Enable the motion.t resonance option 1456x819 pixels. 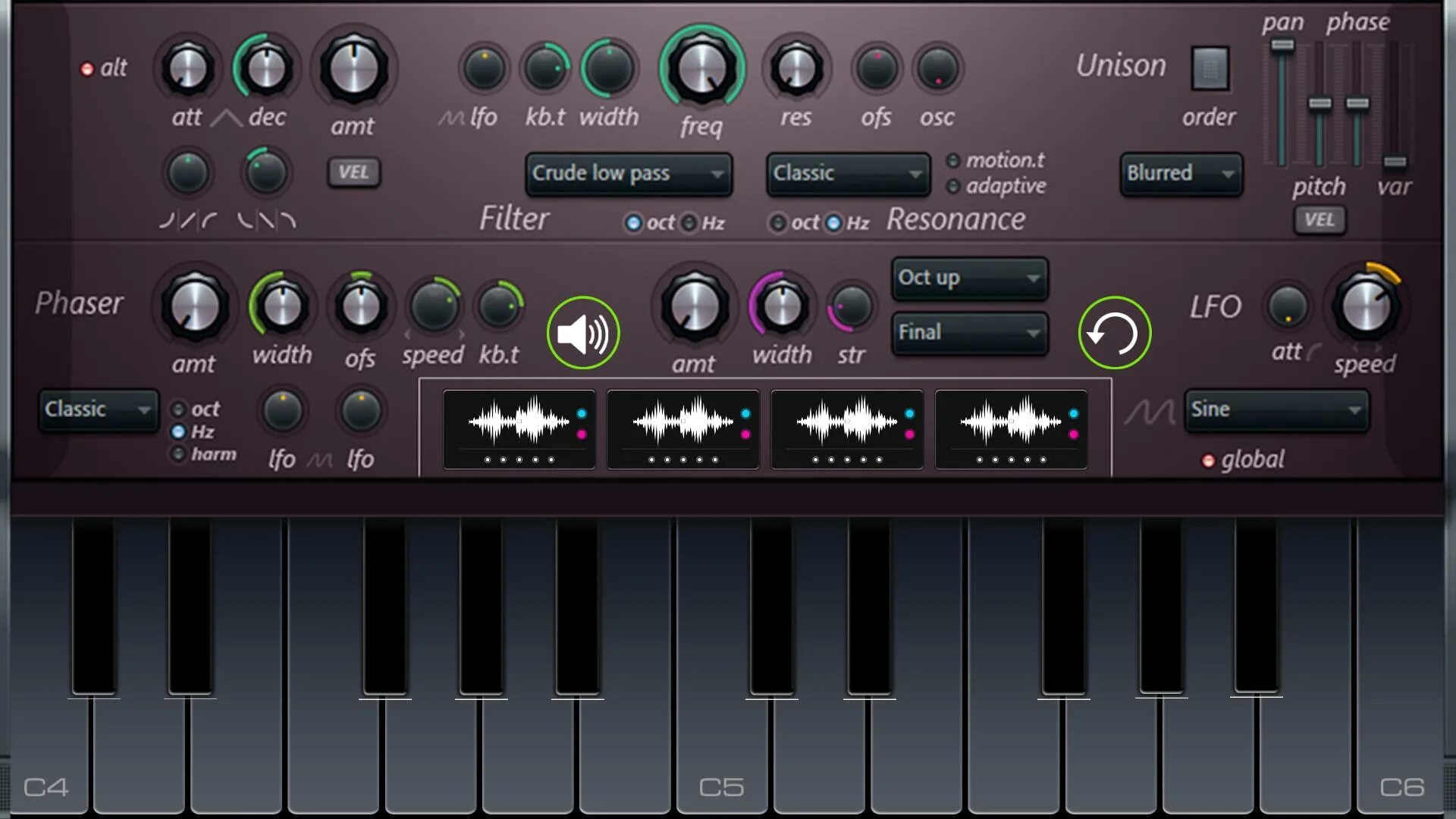[x=953, y=161]
